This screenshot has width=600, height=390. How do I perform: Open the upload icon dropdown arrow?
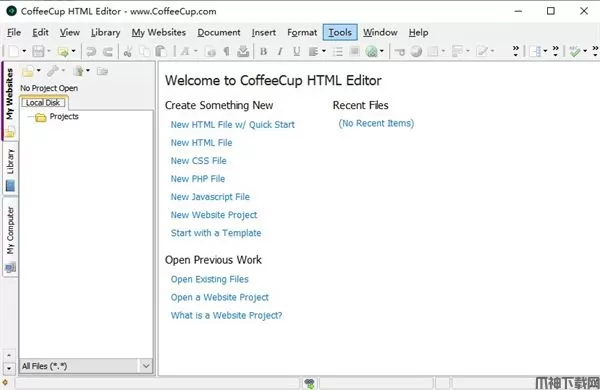coord(73,51)
